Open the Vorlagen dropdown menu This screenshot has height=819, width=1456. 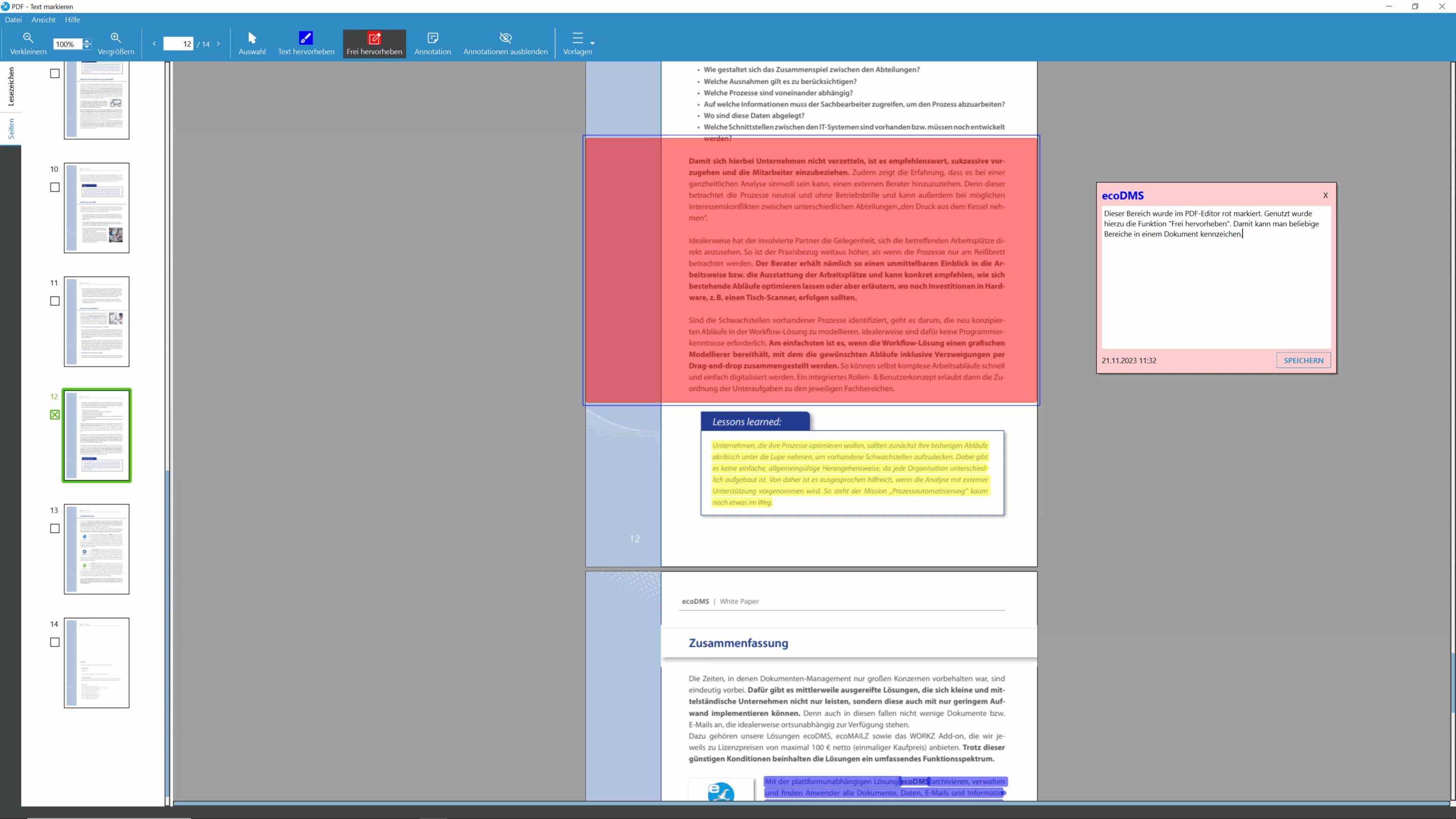(x=578, y=43)
